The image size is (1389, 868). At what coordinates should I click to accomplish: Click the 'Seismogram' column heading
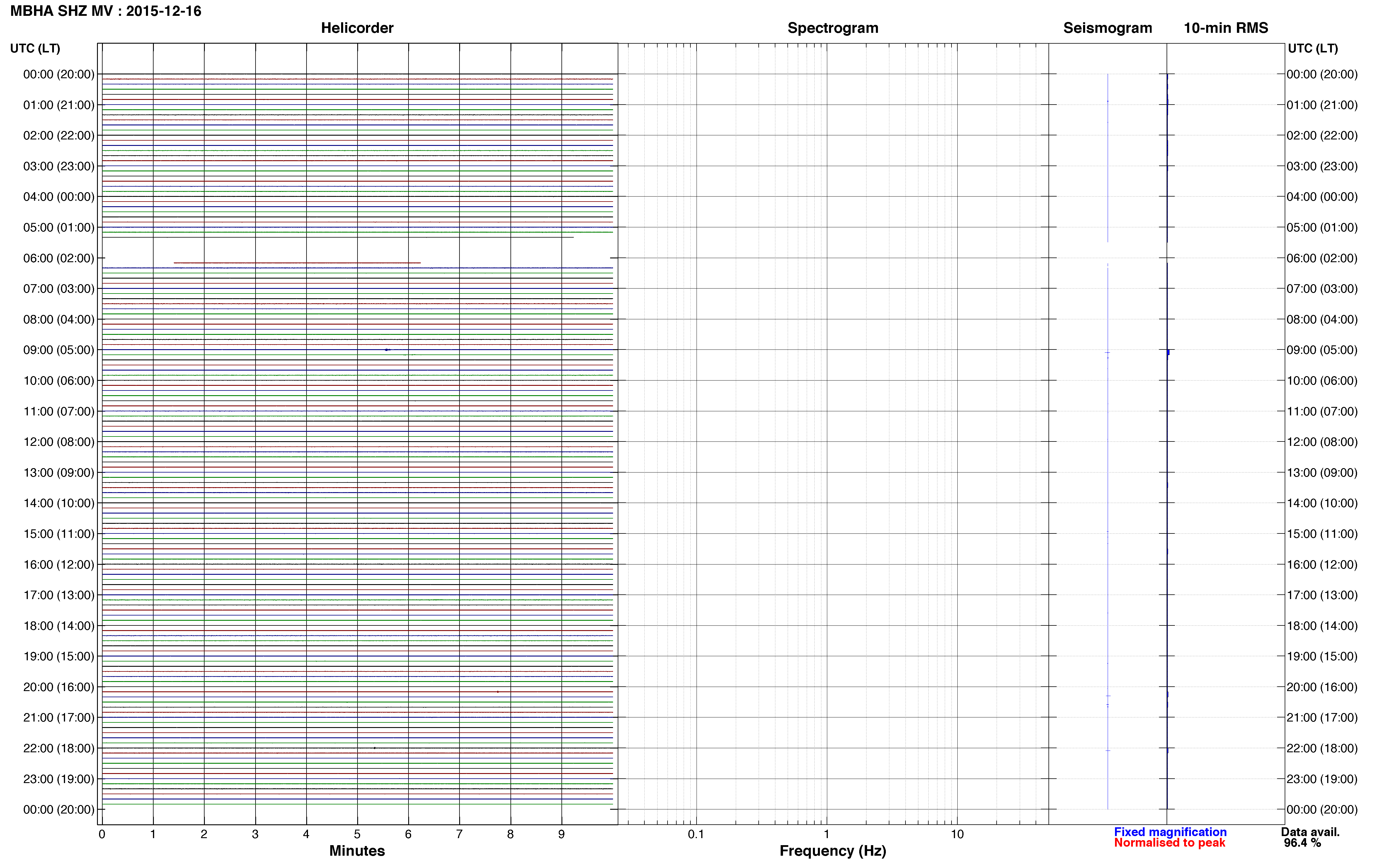pyautogui.click(x=1108, y=28)
